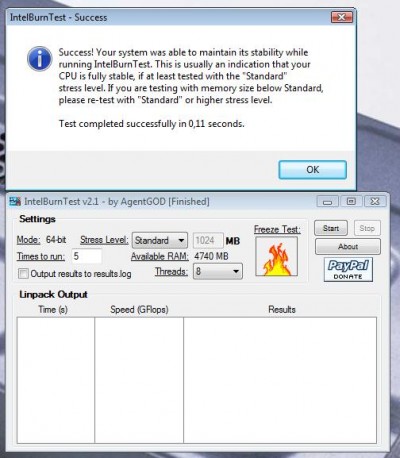Click the Freeze Test flame icon
Image resolution: width=400 pixels, height=458 pixels.
coord(276,256)
